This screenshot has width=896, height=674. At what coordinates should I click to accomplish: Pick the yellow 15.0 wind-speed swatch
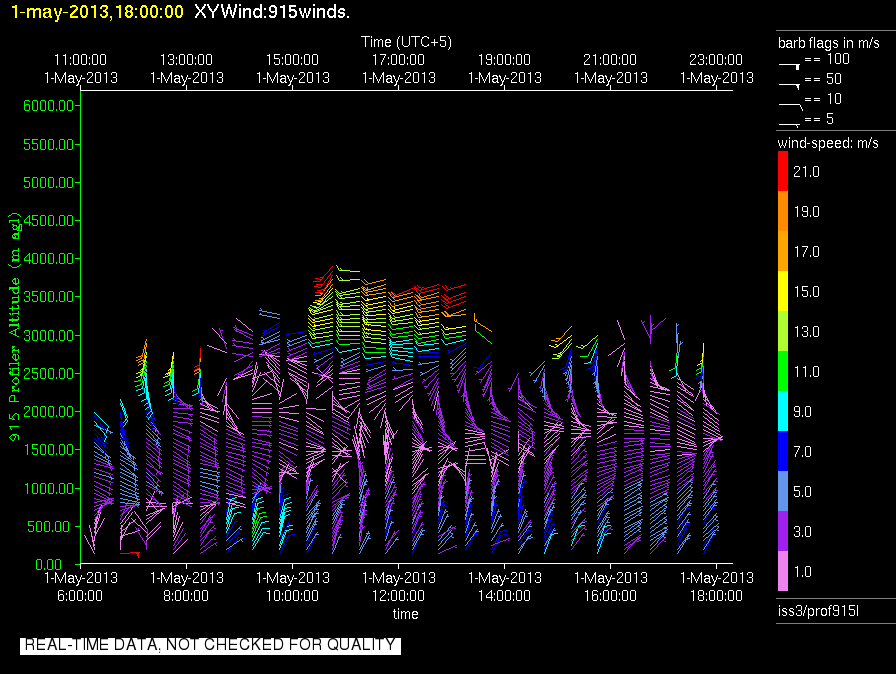(783, 292)
